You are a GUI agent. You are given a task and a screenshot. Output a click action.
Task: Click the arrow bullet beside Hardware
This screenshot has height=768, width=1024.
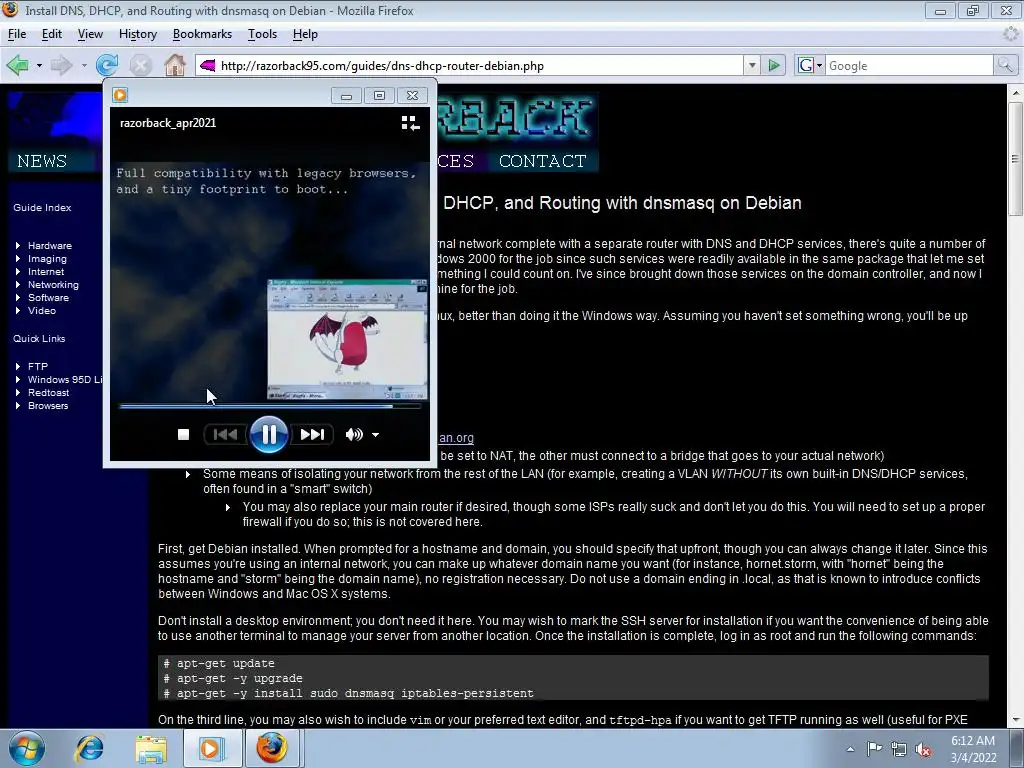pos(18,246)
